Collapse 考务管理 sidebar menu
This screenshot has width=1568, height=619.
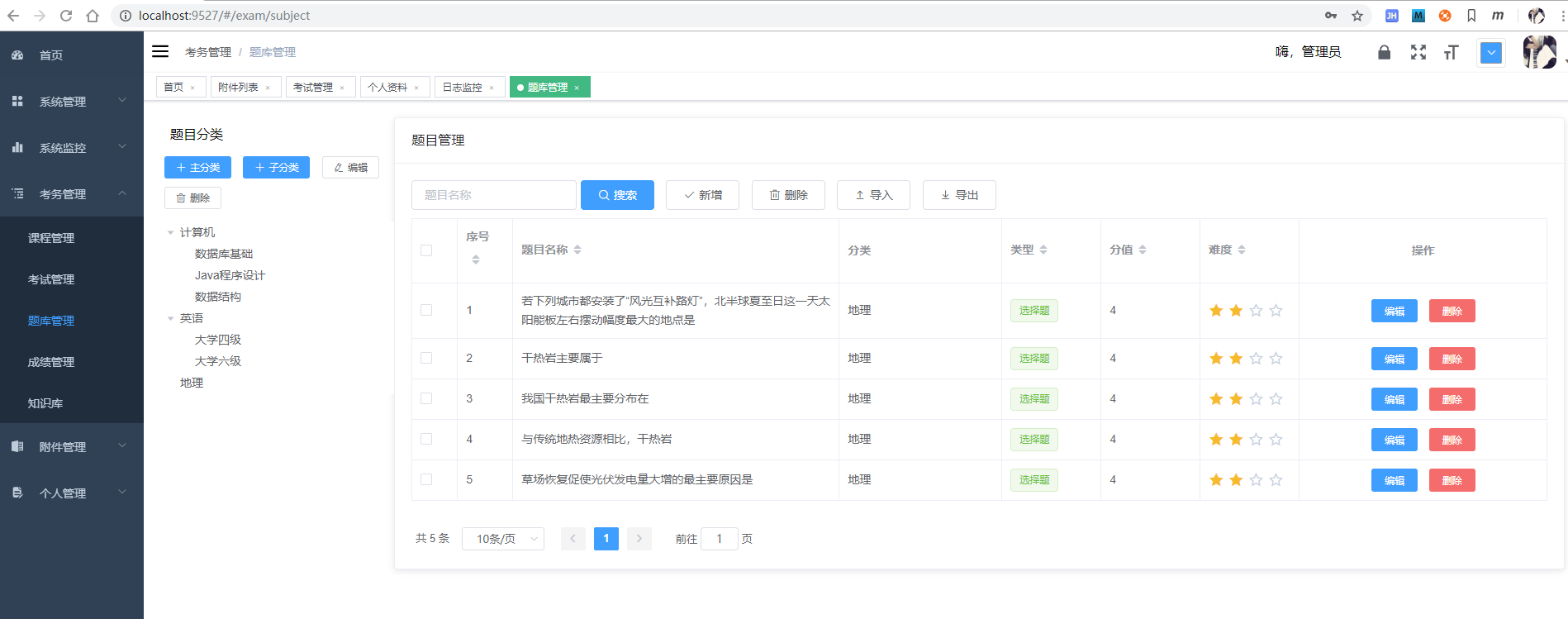point(72,194)
